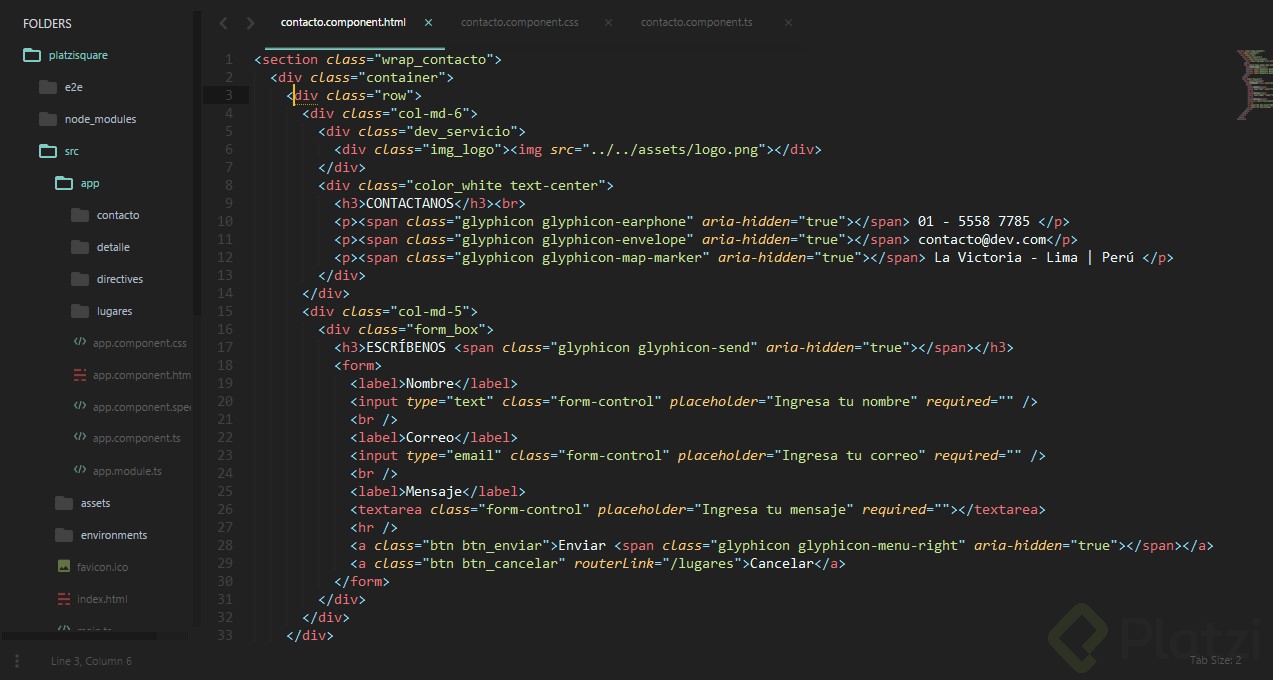Click the app.component.css file icon
This screenshot has height=680, width=1273.
pos(80,343)
